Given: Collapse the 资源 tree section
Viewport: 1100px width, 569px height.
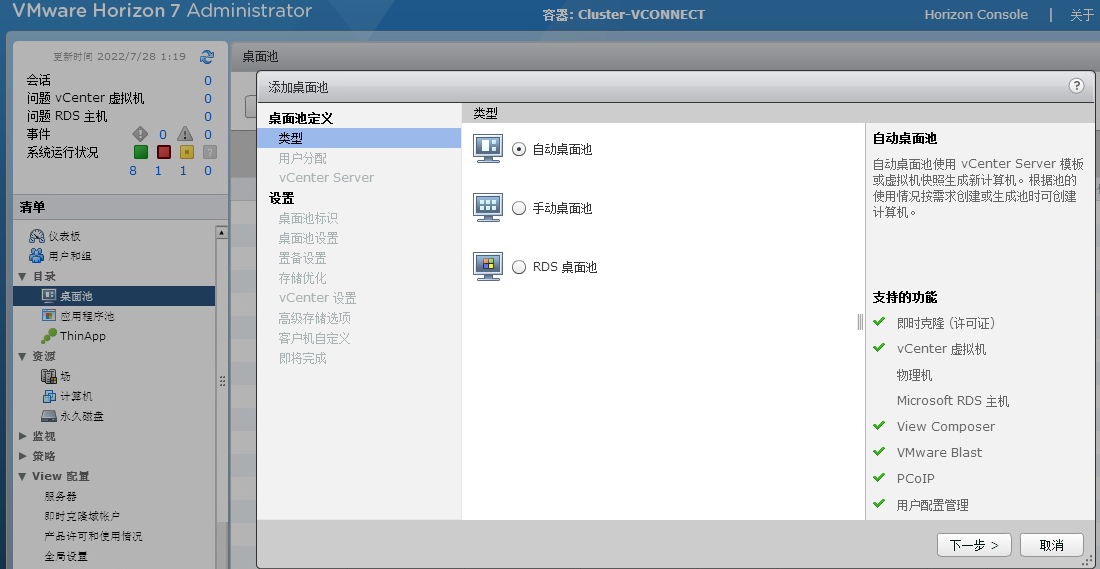Looking at the screenshot, I should [22, 356].
